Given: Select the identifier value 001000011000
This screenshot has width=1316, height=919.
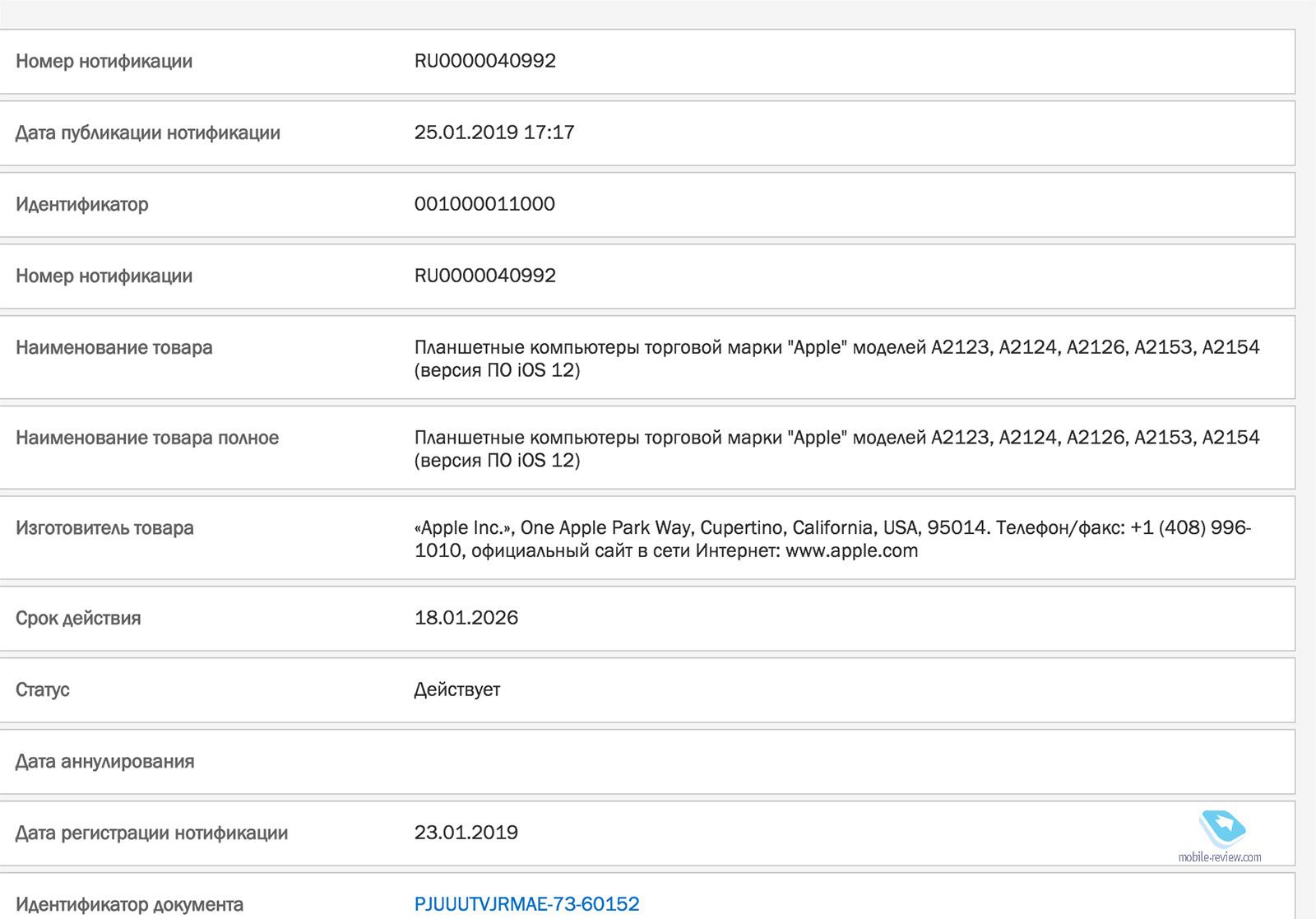Looking at the screenshot, I should 484,204.
